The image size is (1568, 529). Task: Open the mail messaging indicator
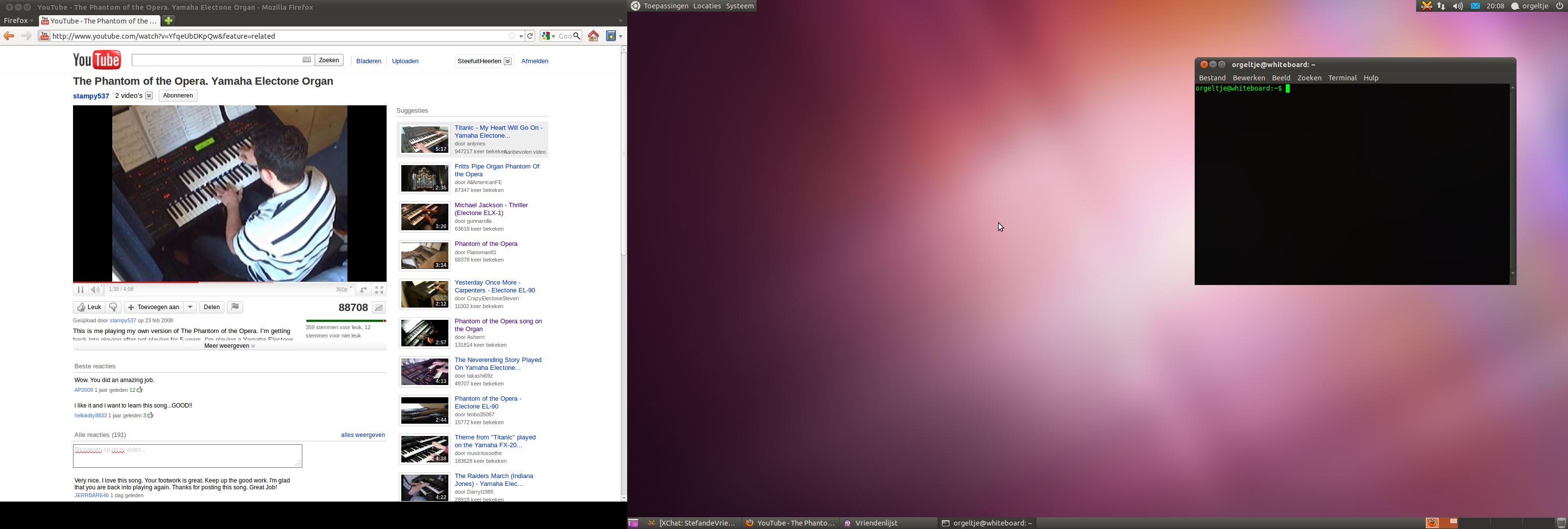(1475, 6)
